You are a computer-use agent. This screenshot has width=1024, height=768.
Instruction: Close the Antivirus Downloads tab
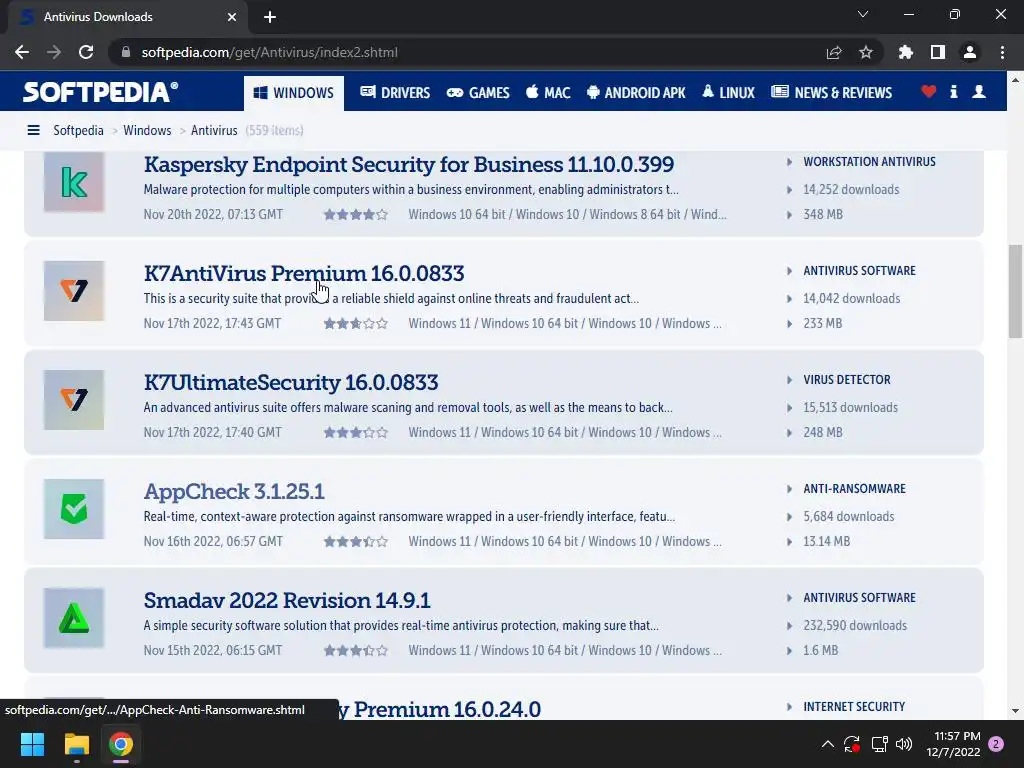[232, 17]
